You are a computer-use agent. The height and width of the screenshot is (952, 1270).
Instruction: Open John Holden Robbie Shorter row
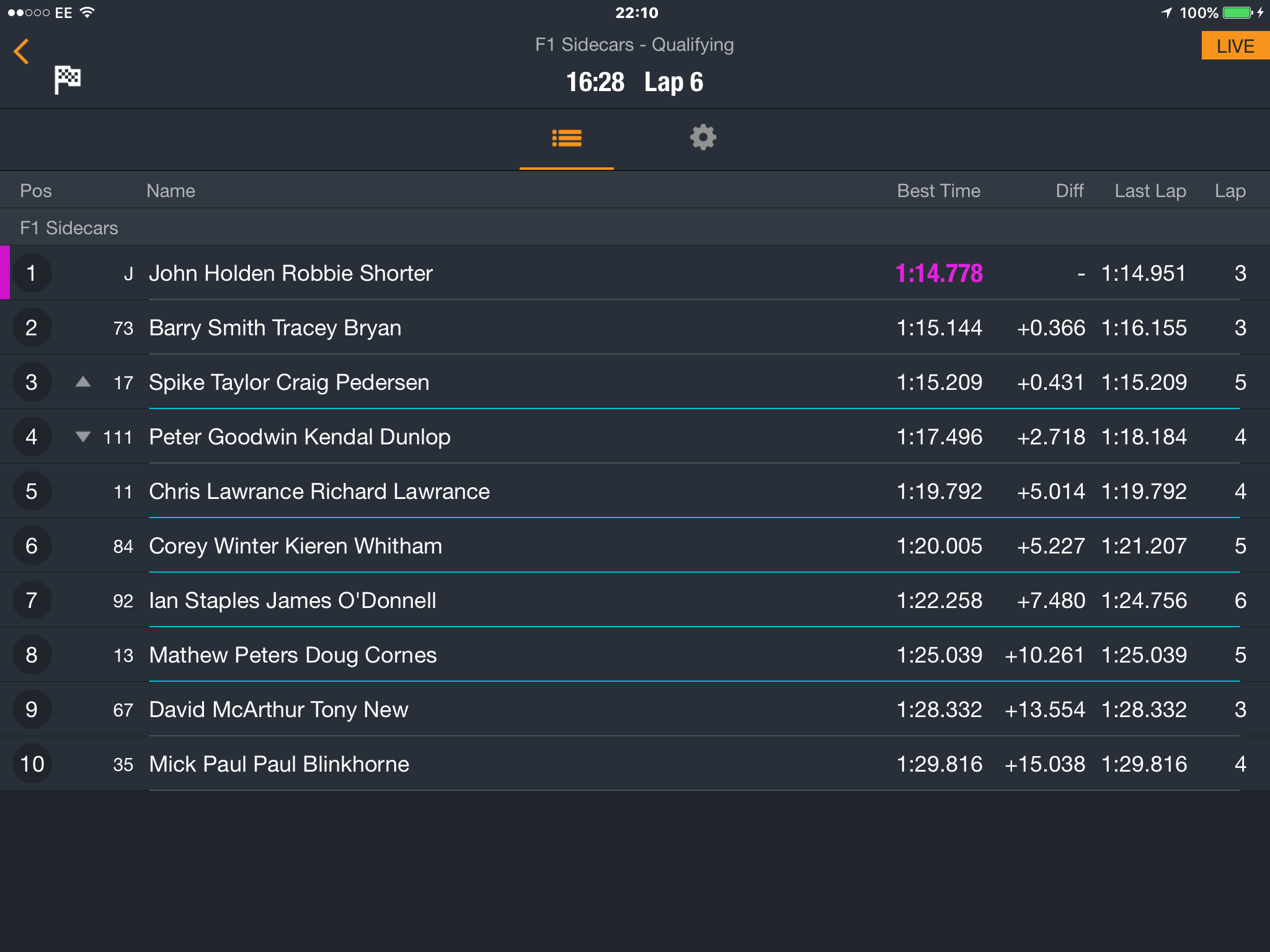tap(635, 273)
